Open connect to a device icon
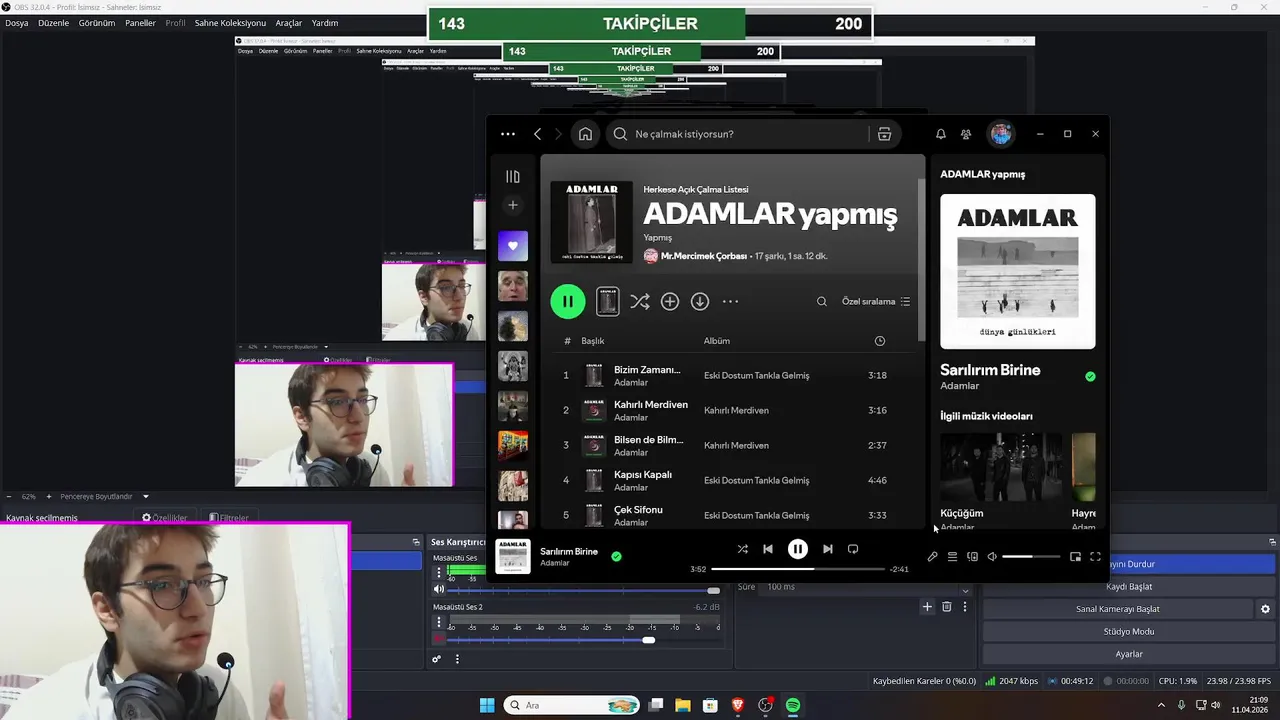1280x720 pixels. click(x=972, y=557)
